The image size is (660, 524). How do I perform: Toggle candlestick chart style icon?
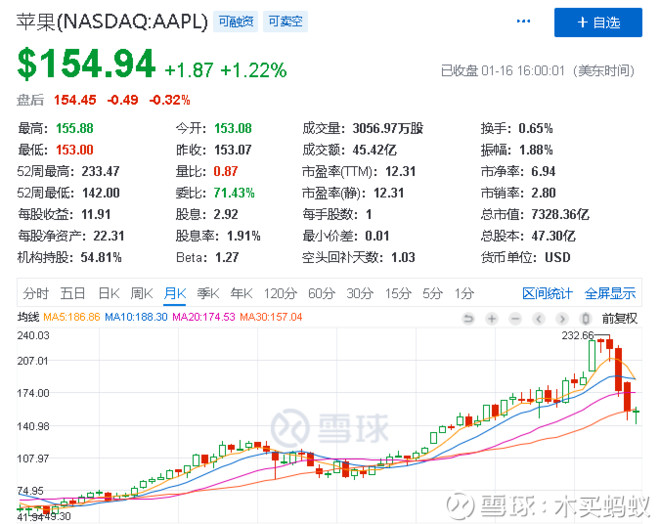coord(585,319)
